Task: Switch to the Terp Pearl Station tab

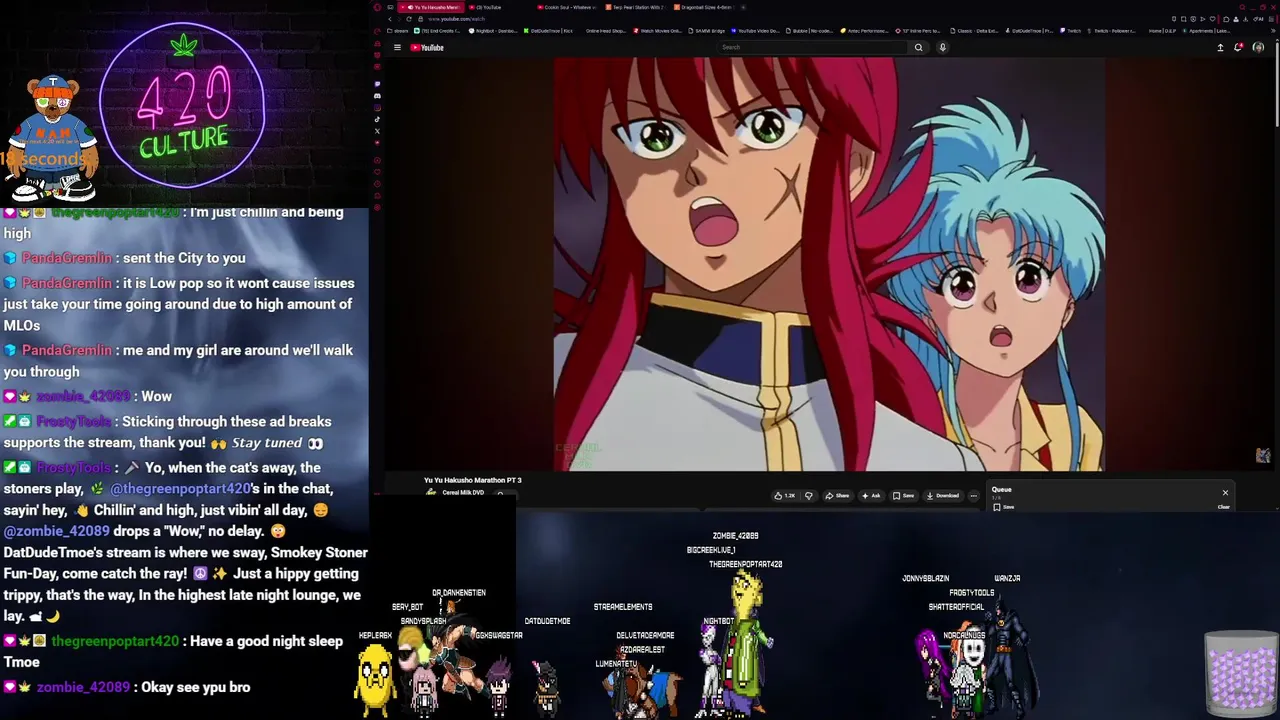Action: pos(636,7)
